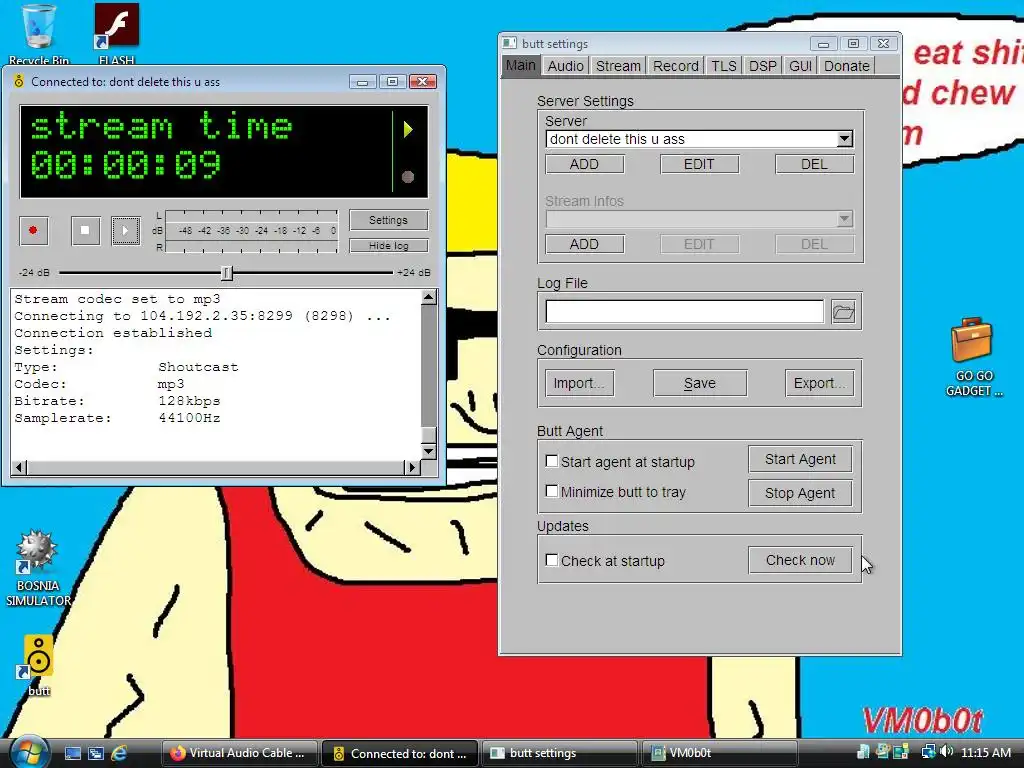
Task: Open the Record tab
Action: 676,66
